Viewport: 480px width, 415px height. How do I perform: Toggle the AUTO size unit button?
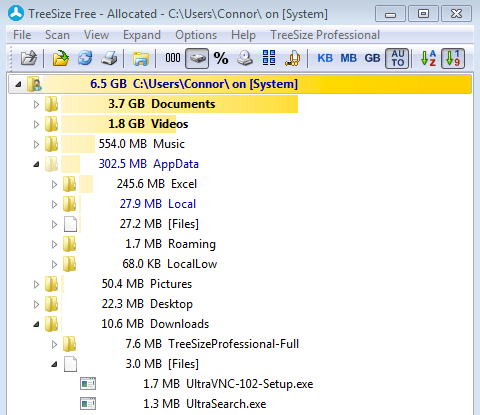[397, 58]
